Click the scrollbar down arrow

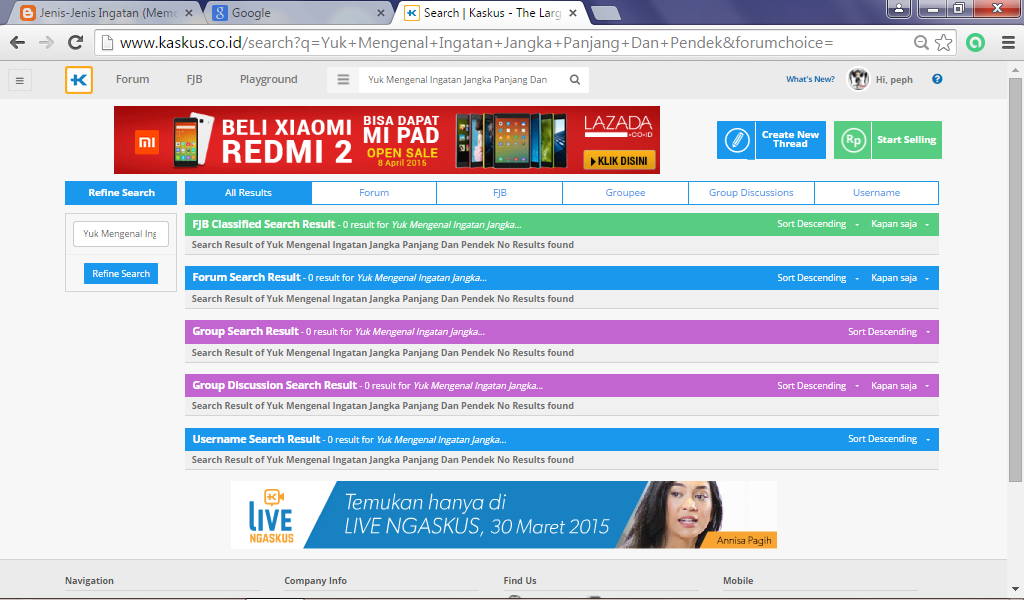coord(1015,588)
